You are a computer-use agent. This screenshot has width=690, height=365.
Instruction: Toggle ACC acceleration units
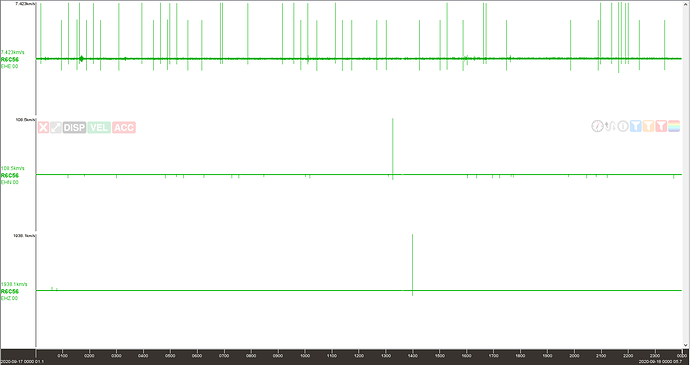(x=124, y=128)
